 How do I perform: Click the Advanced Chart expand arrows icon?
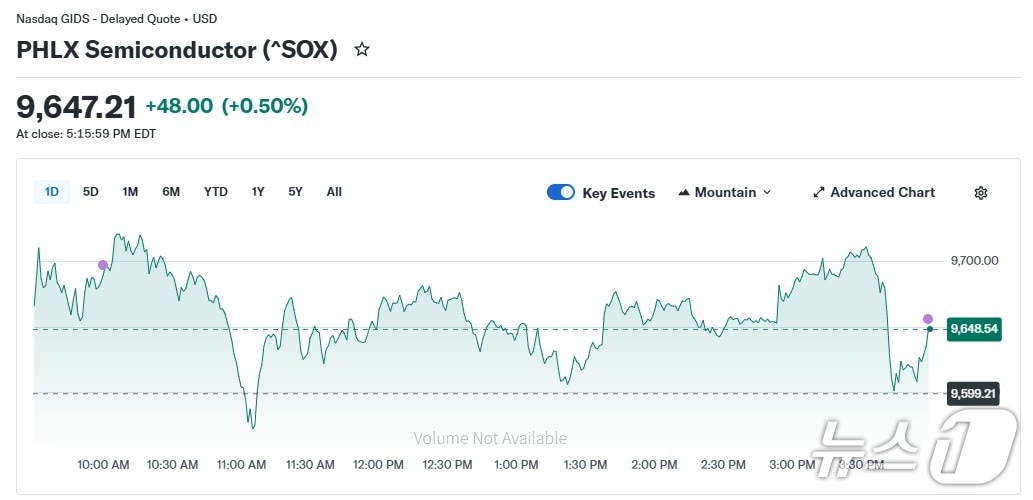tap(818, 192)
